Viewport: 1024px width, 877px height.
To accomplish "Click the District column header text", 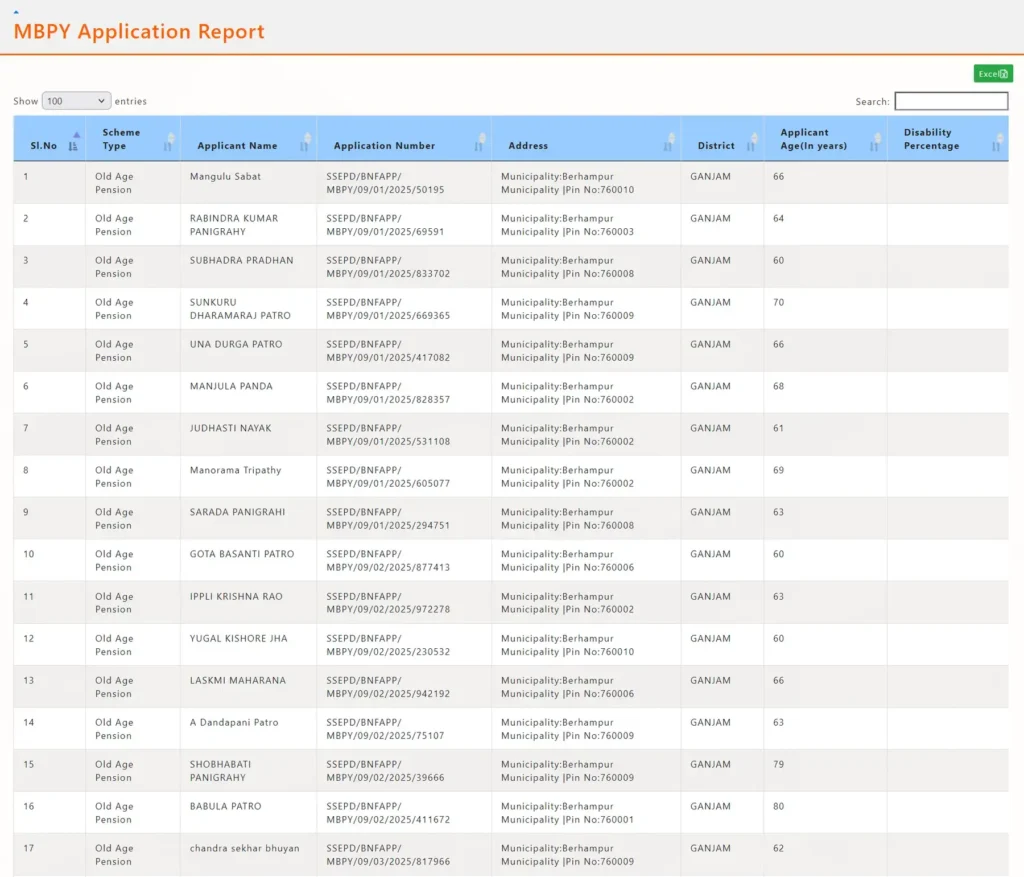I will [x=716, y=146].
